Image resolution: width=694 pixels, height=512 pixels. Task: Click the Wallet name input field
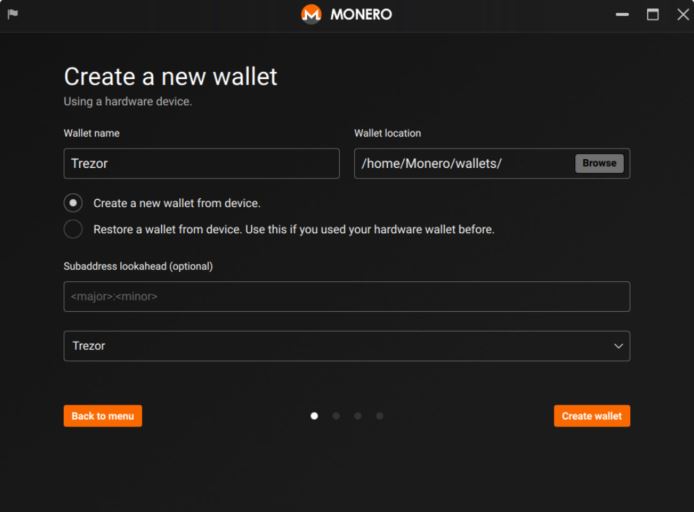pos(202,164)
